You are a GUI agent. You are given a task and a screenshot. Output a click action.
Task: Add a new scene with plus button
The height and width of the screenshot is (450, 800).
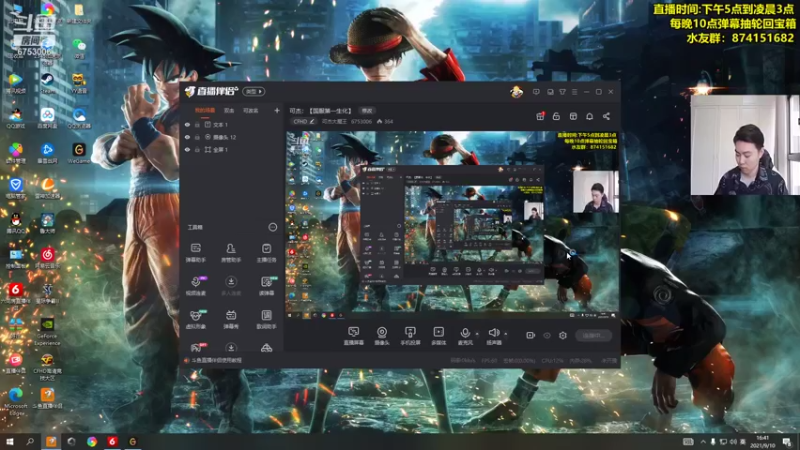pyautogui.click(x=277, y=110)
